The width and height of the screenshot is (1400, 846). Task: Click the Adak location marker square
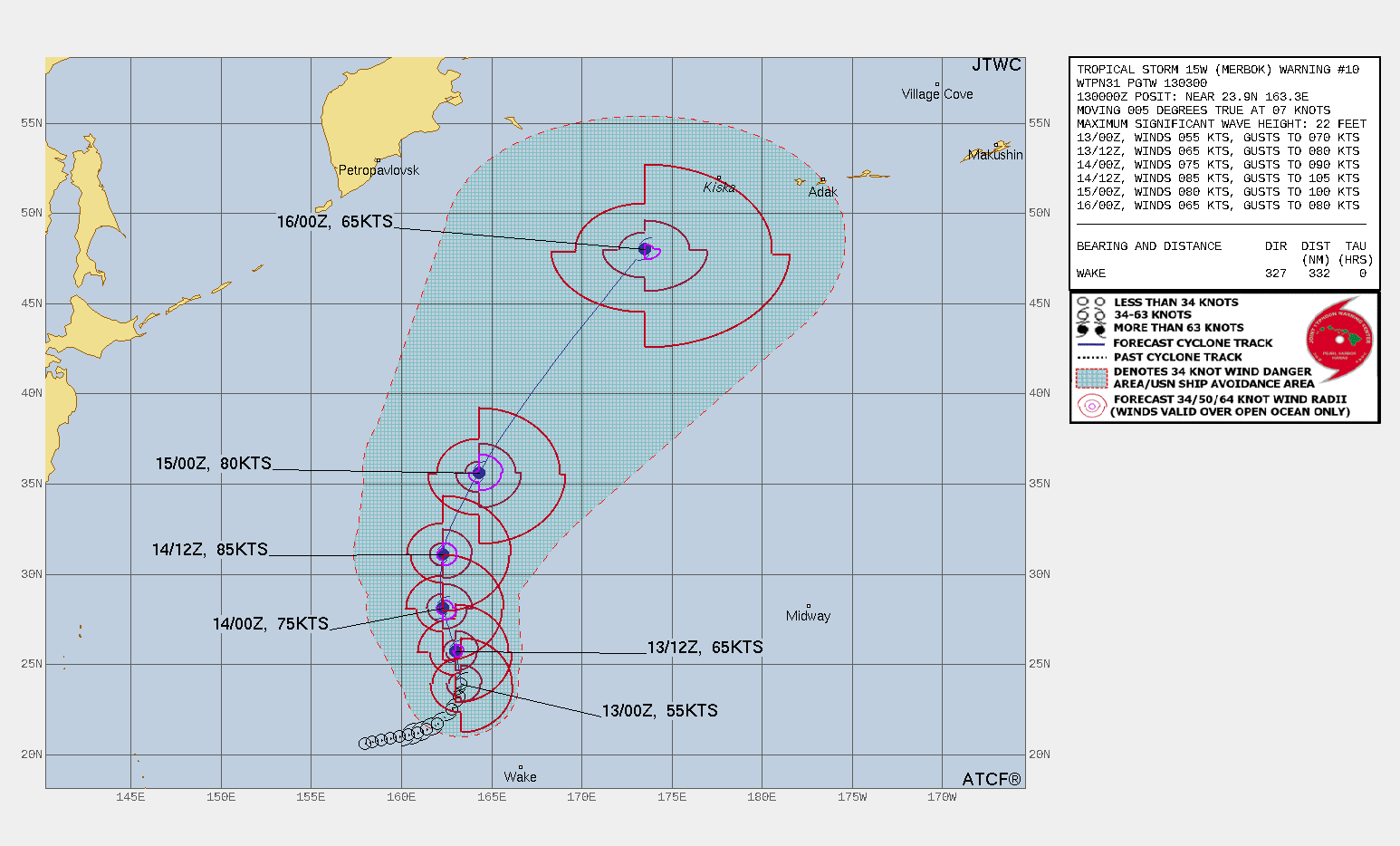(x=822, y=180)
